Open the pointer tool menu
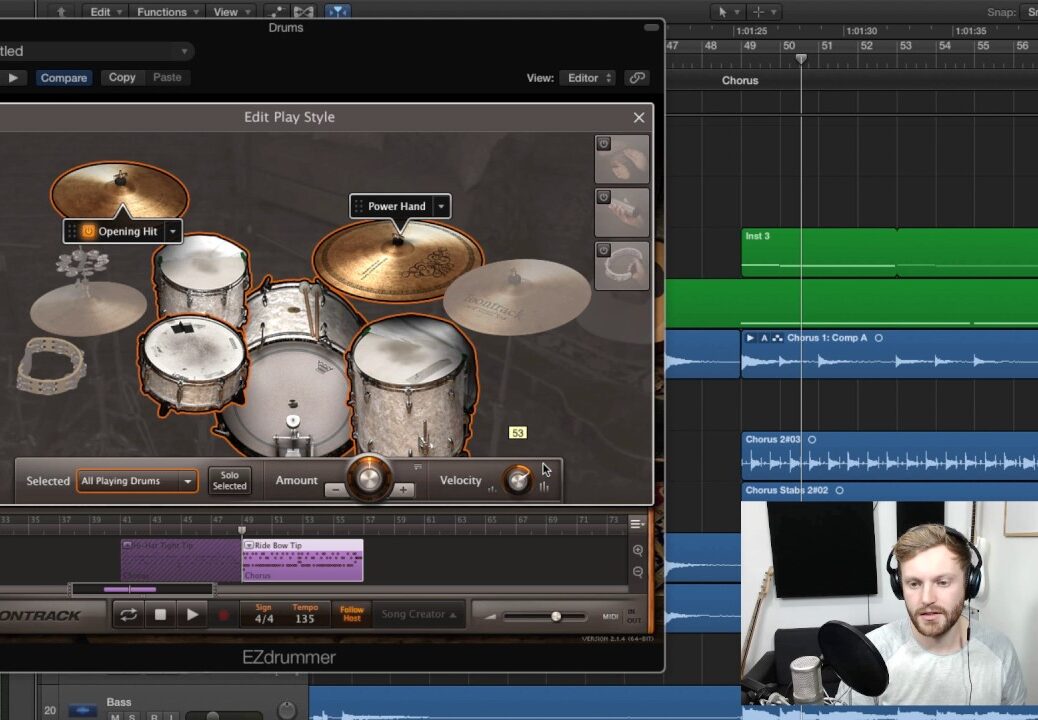 [728, 12]
